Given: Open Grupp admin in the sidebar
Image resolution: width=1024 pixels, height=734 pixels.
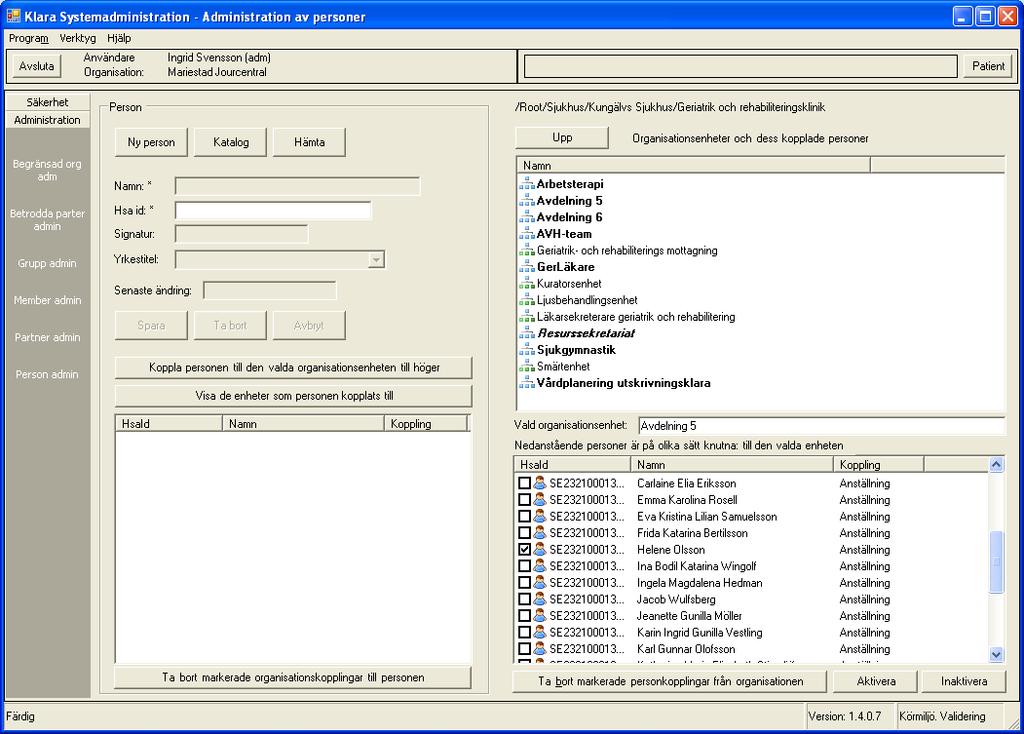Looking at the screenshot, I should (x=47, y=263).
